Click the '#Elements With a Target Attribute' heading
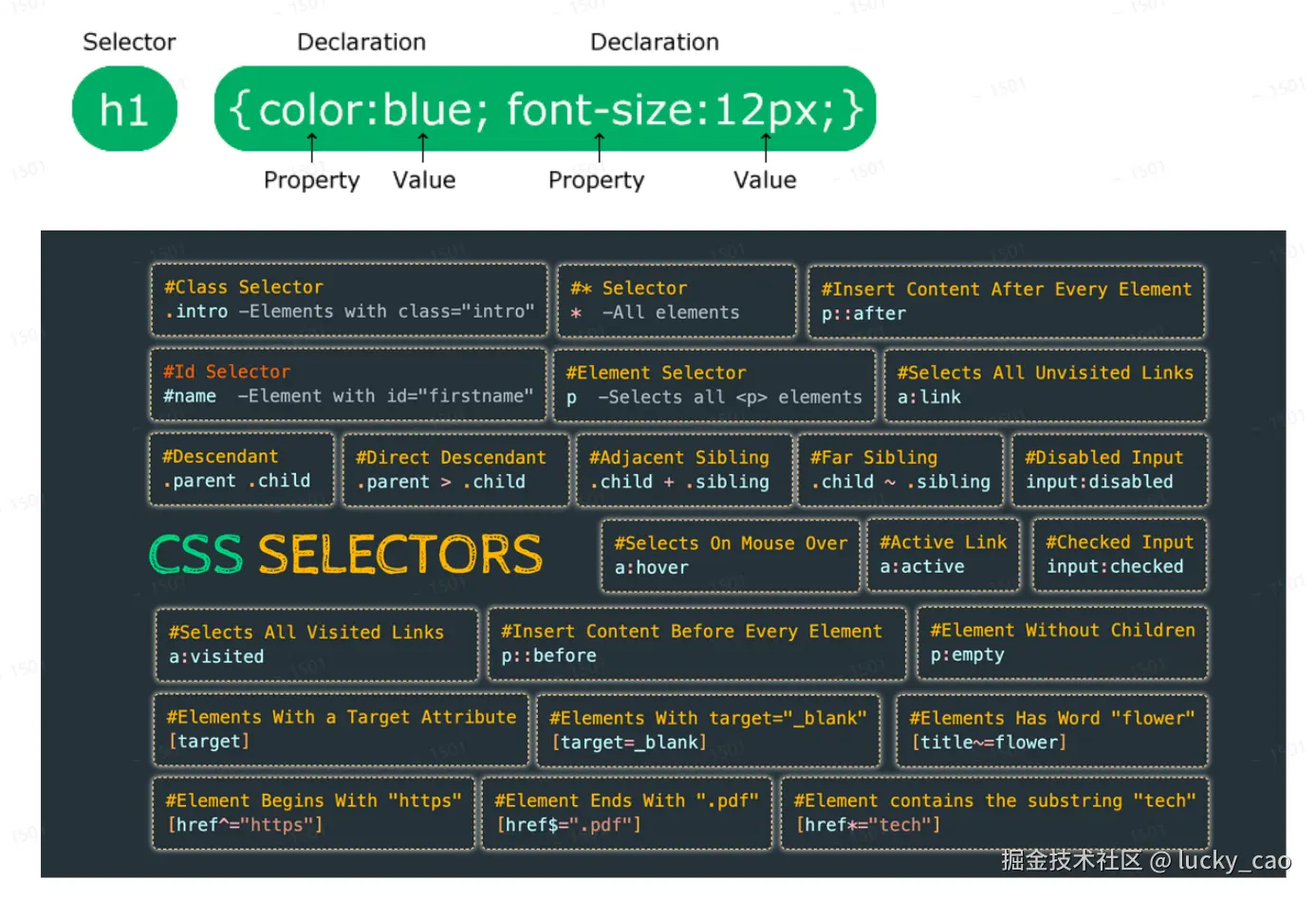This screenshot has width=1316, height=899. [x=342, y=717]
